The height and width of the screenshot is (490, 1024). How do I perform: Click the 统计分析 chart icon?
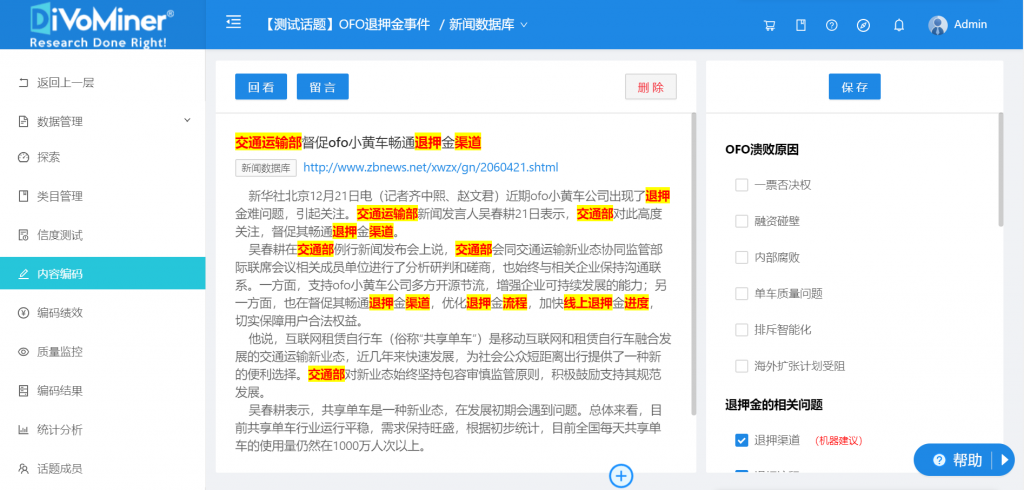[x=24, y=430]
